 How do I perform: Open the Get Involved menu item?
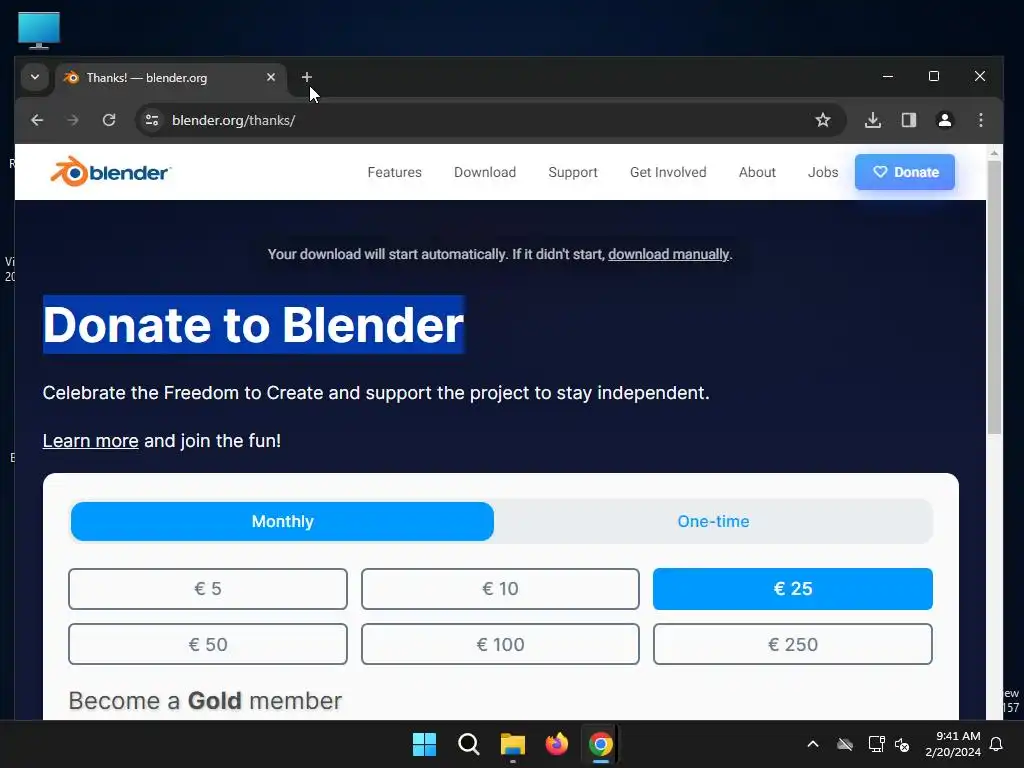tap(668, 172)
